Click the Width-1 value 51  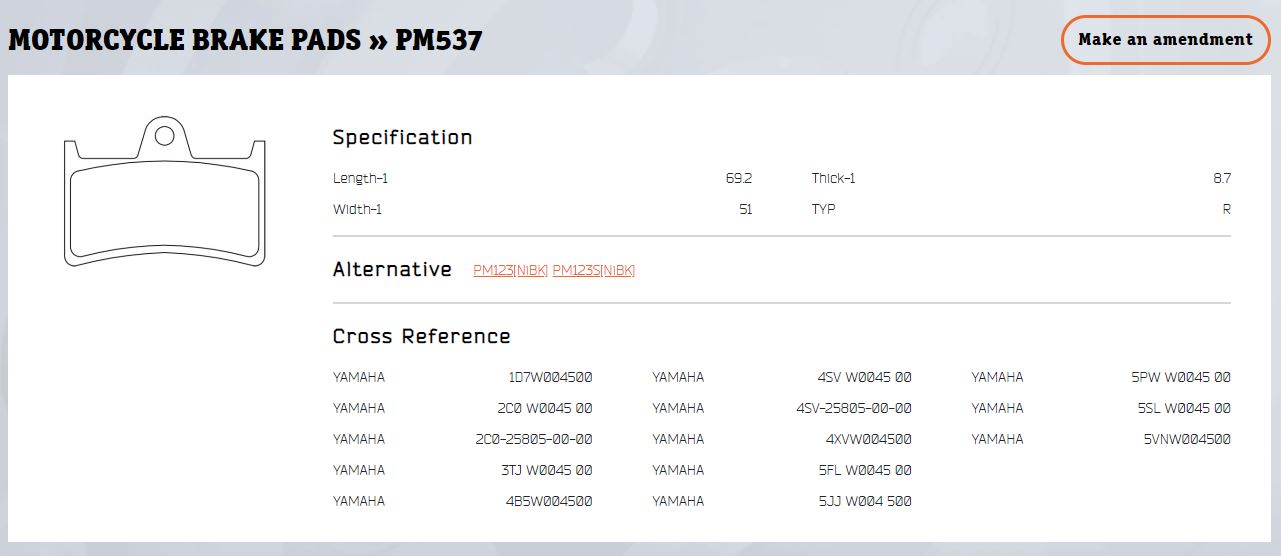(745, 209)
